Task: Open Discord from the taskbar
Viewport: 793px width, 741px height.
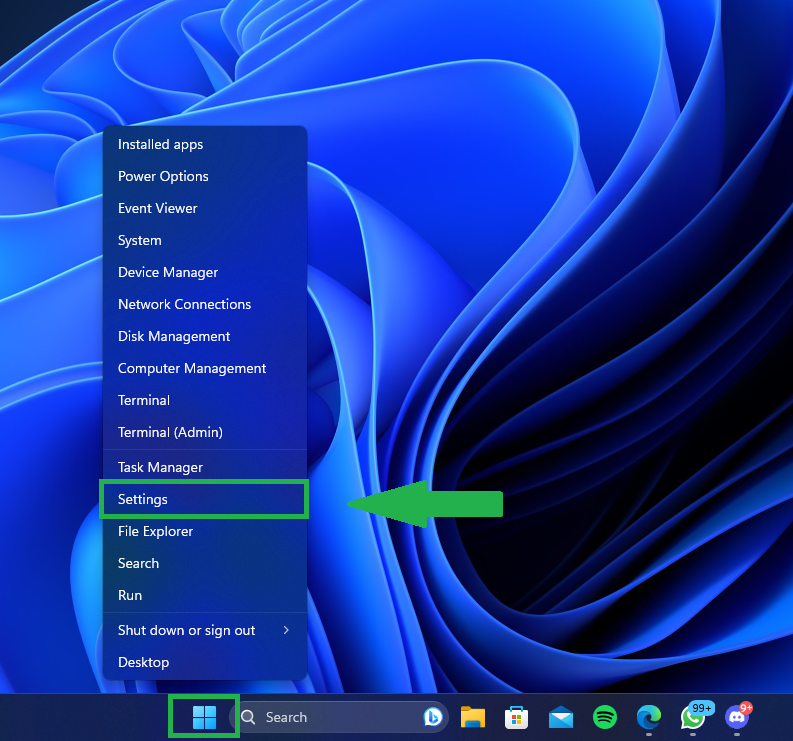Action: click(x=737, y=717)
